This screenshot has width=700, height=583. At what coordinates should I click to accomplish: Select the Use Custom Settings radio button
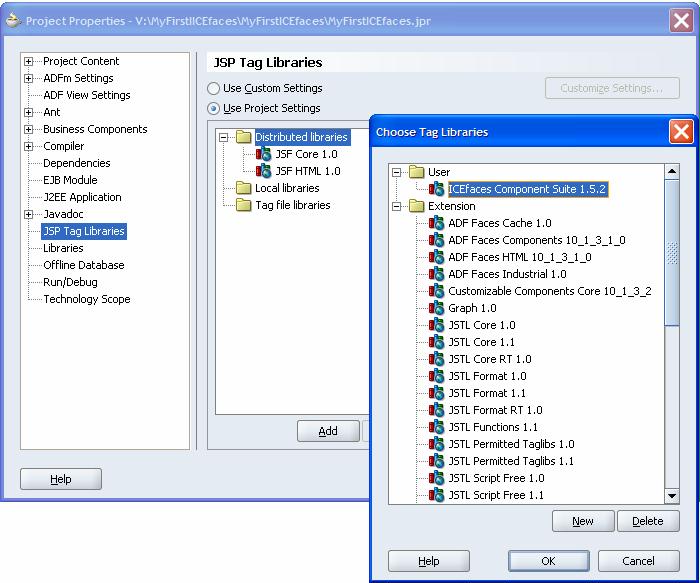[x=213, y=88]
